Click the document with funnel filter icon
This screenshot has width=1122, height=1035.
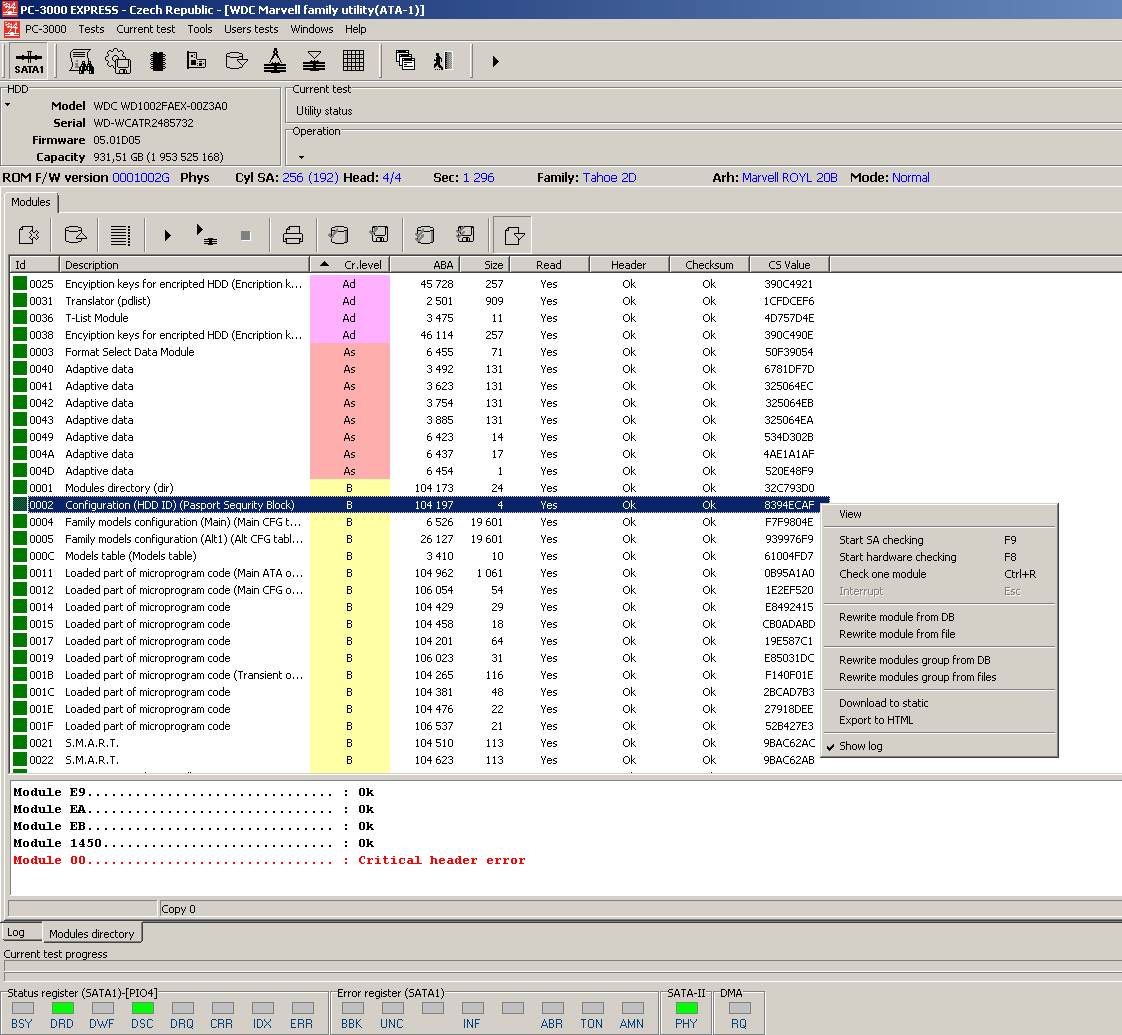[513, 236]
